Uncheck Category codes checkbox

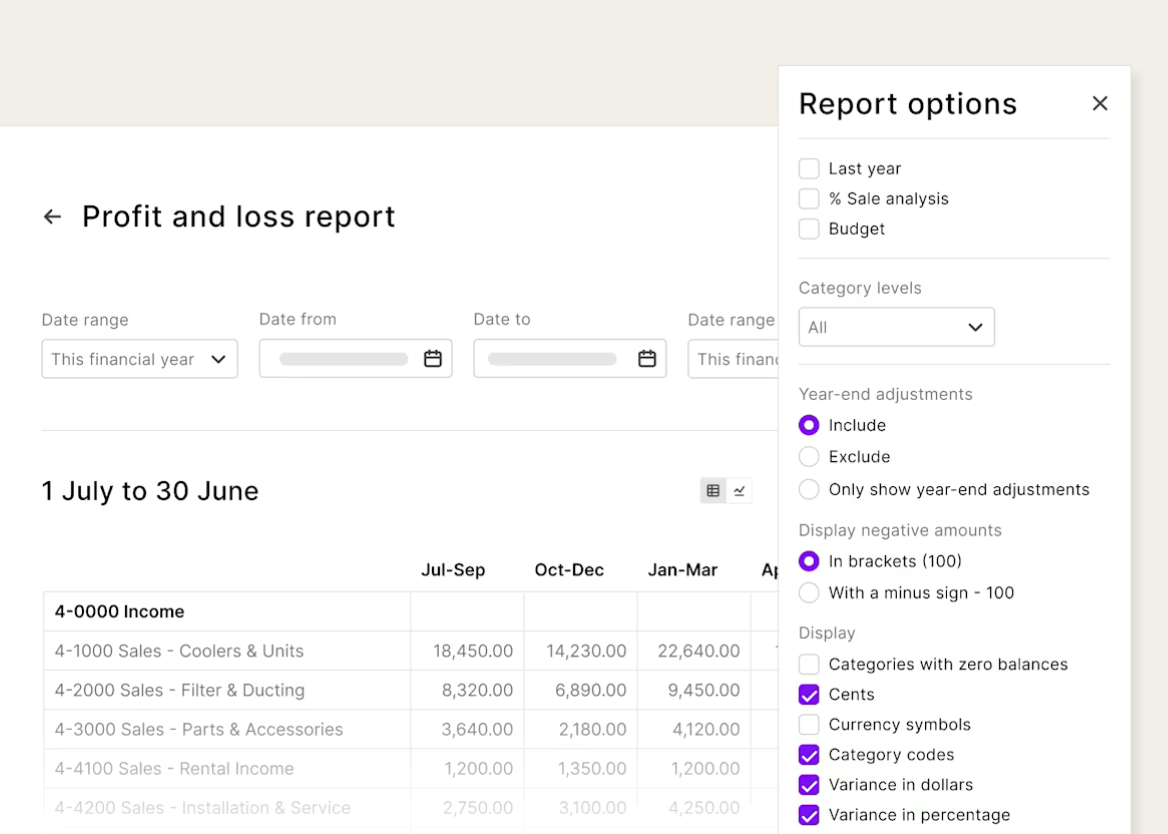[x=809, y=754]
